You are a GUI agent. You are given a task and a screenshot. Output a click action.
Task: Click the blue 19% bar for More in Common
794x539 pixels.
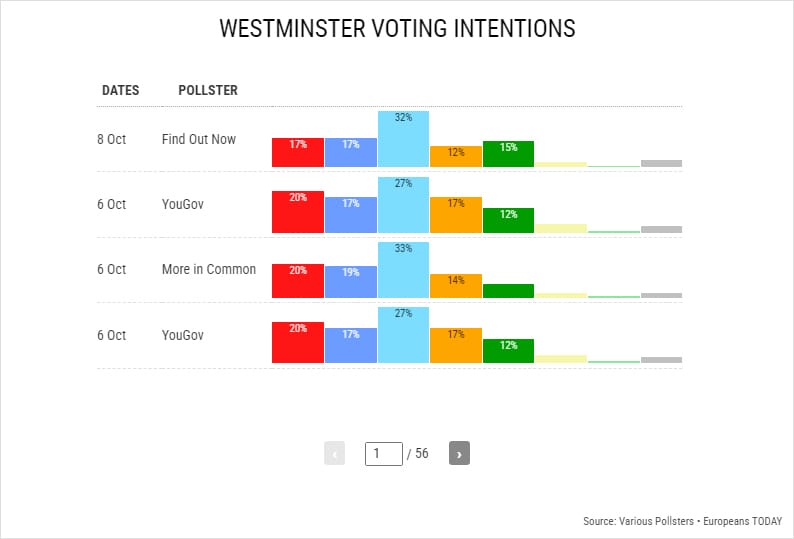point(351,281)
